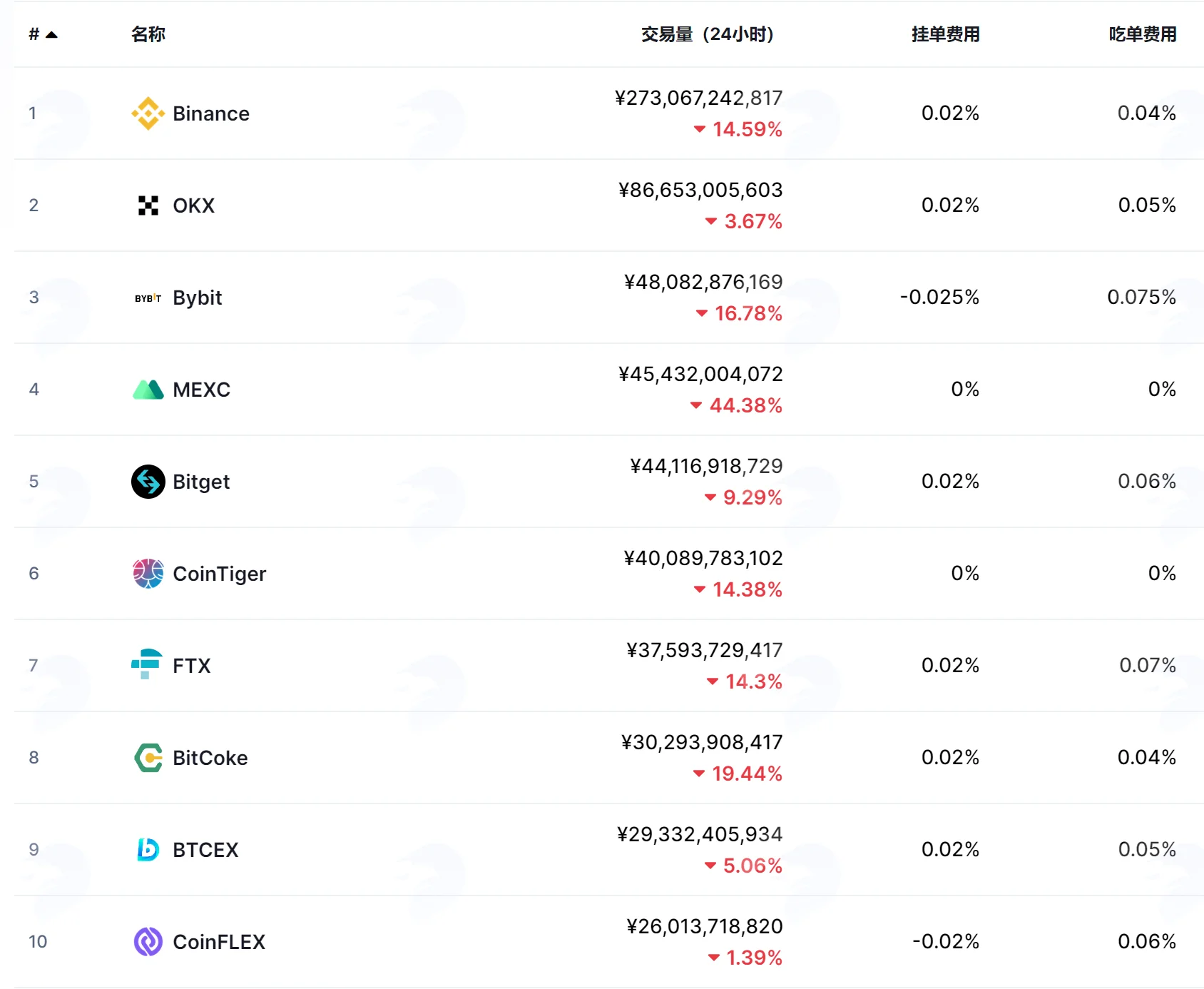Click the Binance logo icon
Image resolution: width=1204 pixels, height=989 pixels.
click(148, 113)
